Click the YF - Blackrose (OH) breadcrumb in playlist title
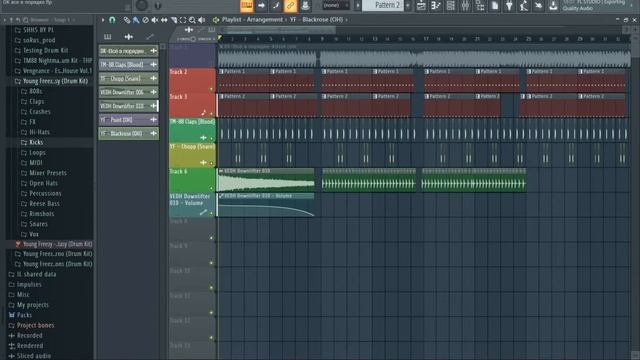Image resolution: width=640 pixels, height=360 pixels. [316, 20]
